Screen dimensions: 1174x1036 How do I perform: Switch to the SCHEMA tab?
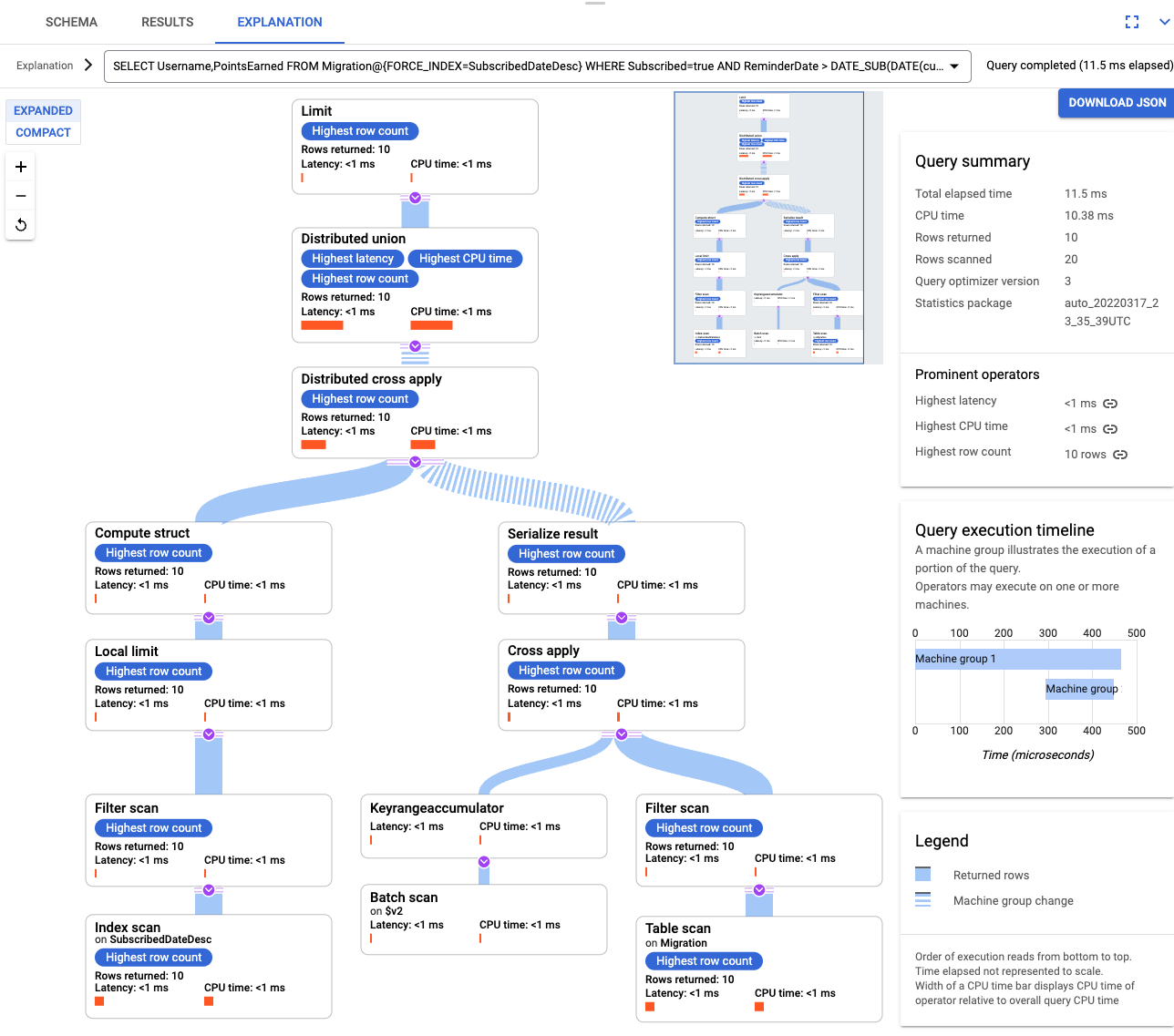[x=71, y=21]
